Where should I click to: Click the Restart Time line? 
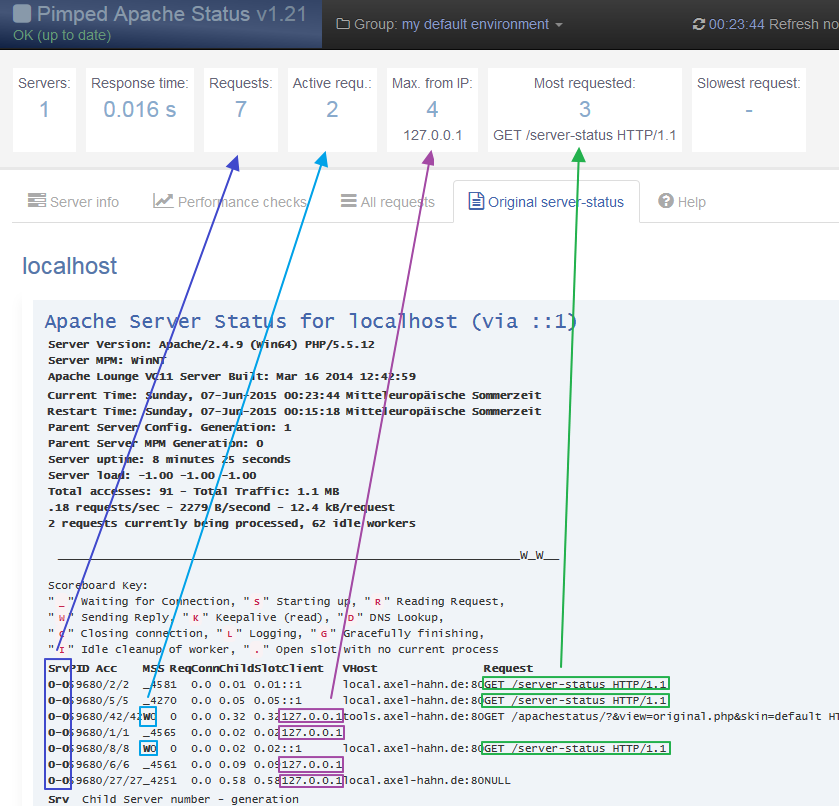[294, 412]
